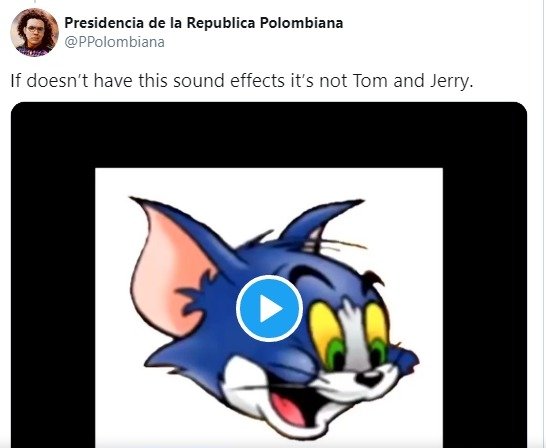Click the word "Polombiana" in display name
The height and width of the screenshot is (448, 546).
[x=302, y=23]
